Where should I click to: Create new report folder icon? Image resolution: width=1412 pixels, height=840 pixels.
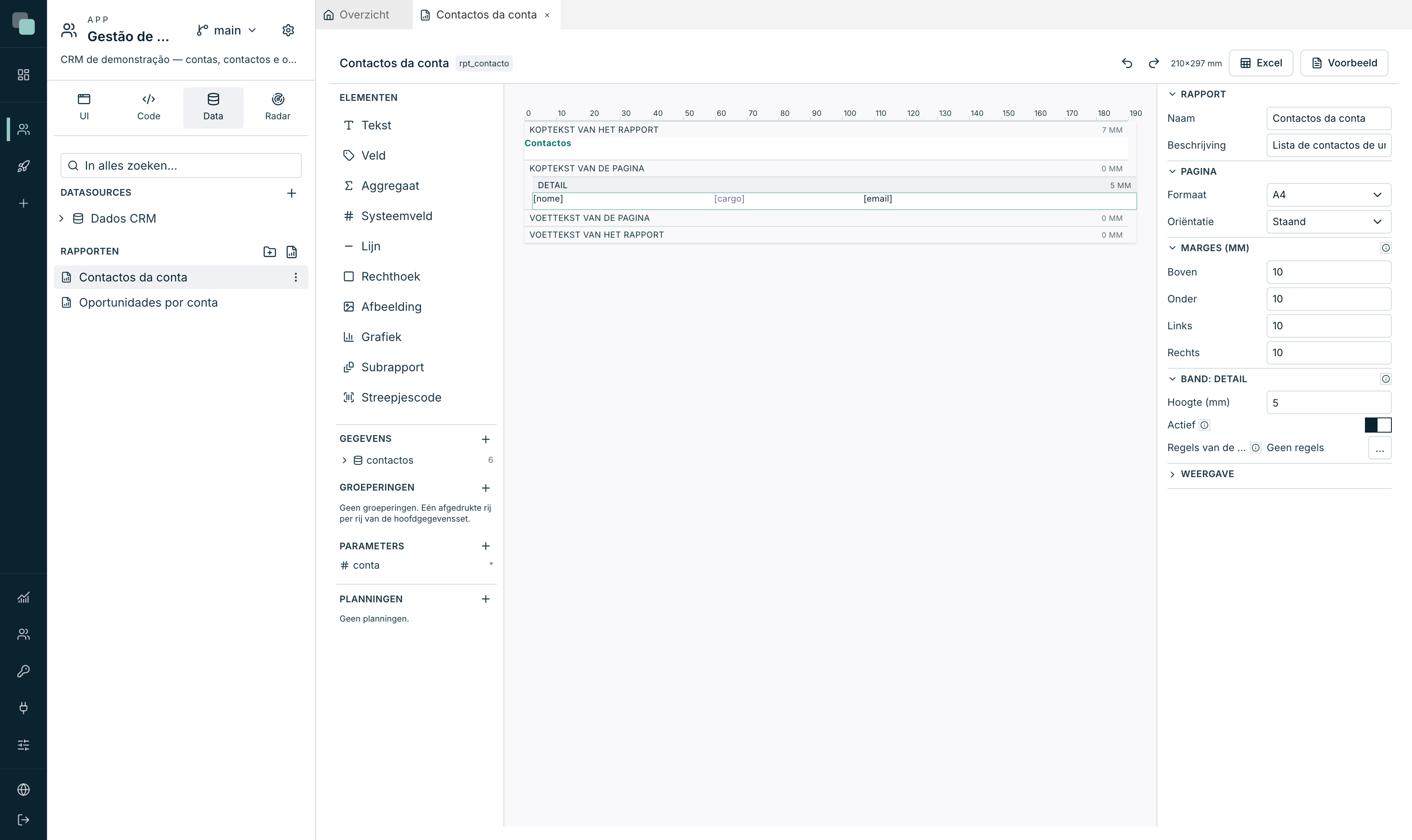[x=270, y=252]
